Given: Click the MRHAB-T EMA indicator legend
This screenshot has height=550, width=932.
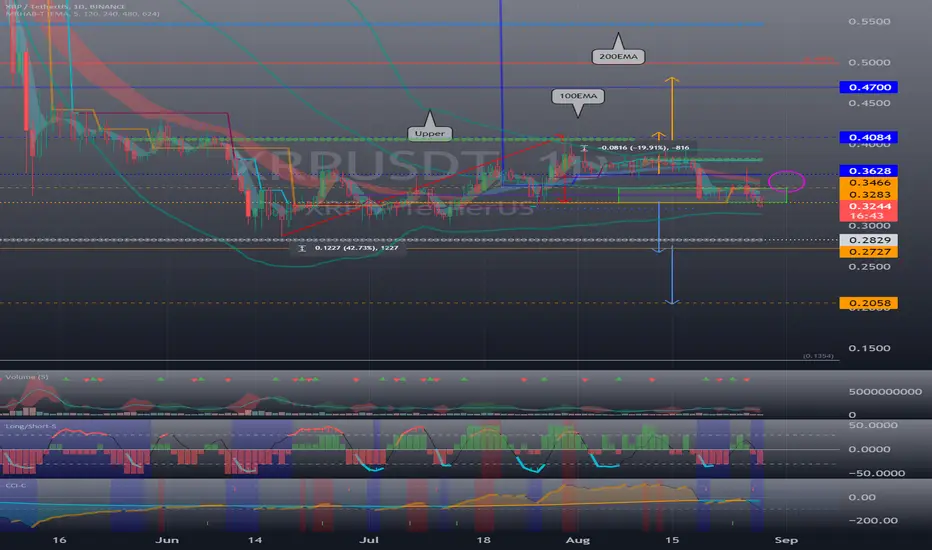Looking at the screenshot, I should tap(82, 14).
